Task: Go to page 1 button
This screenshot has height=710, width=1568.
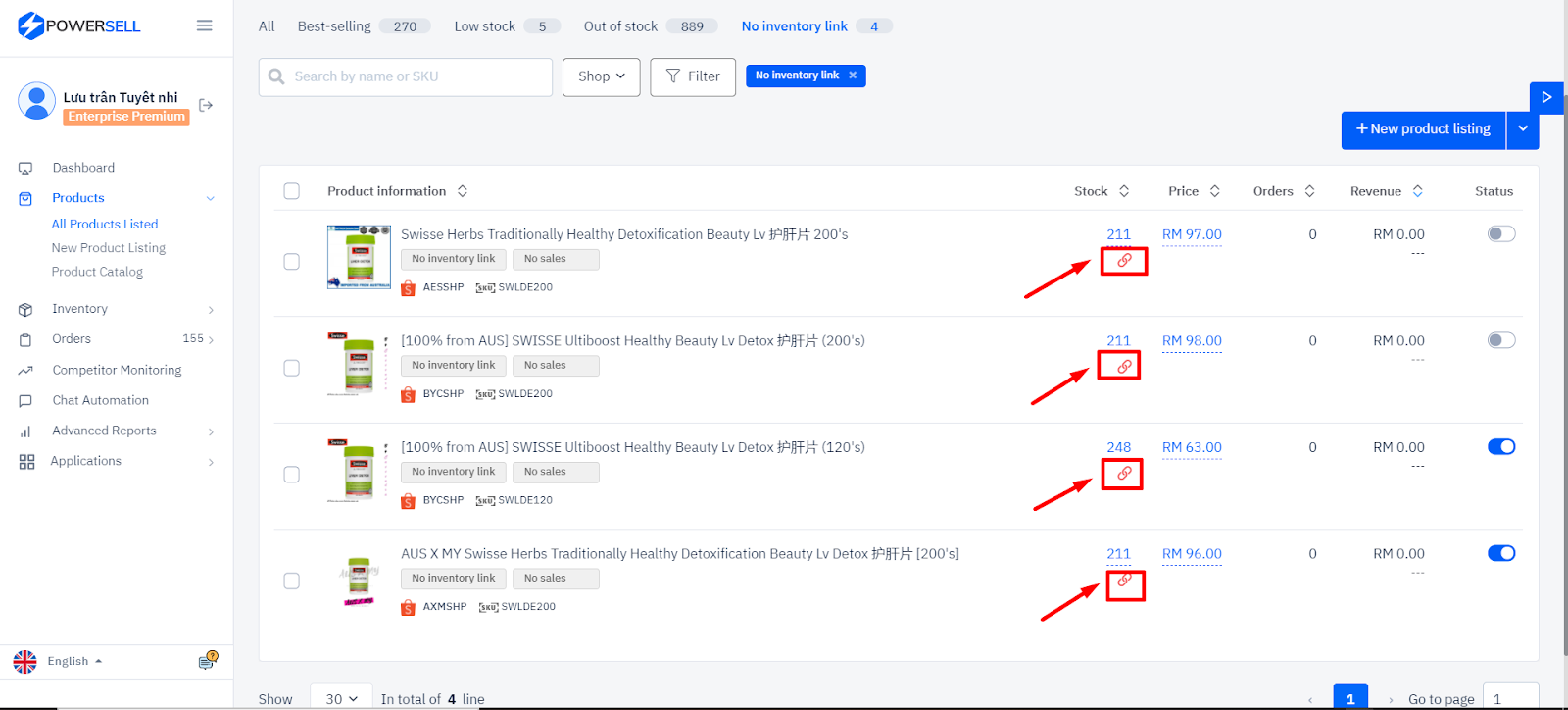Action: coord(1350,697)
